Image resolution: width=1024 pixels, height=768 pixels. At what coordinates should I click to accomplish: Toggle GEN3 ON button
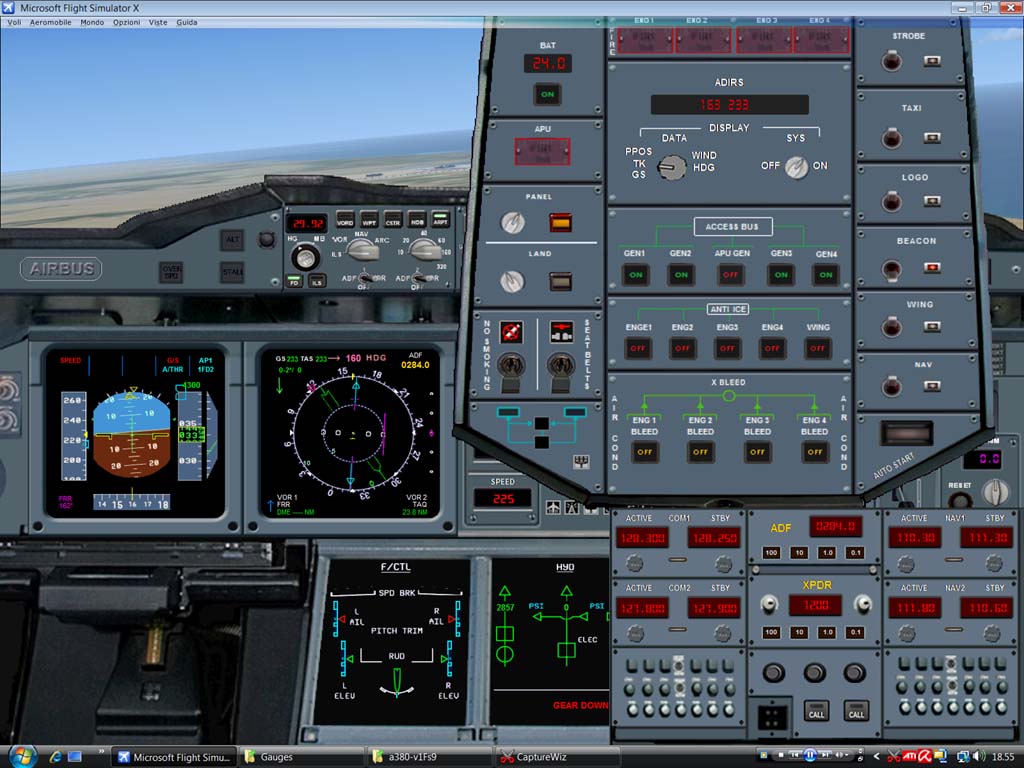[781, 275]
